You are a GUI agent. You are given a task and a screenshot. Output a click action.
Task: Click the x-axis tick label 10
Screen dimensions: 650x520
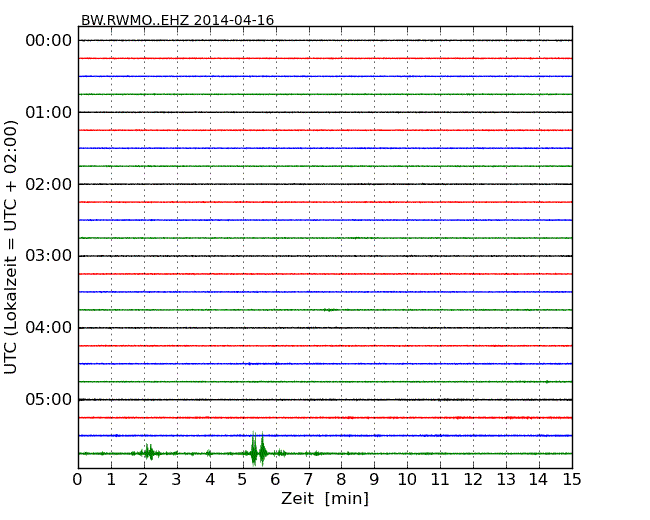407,480
